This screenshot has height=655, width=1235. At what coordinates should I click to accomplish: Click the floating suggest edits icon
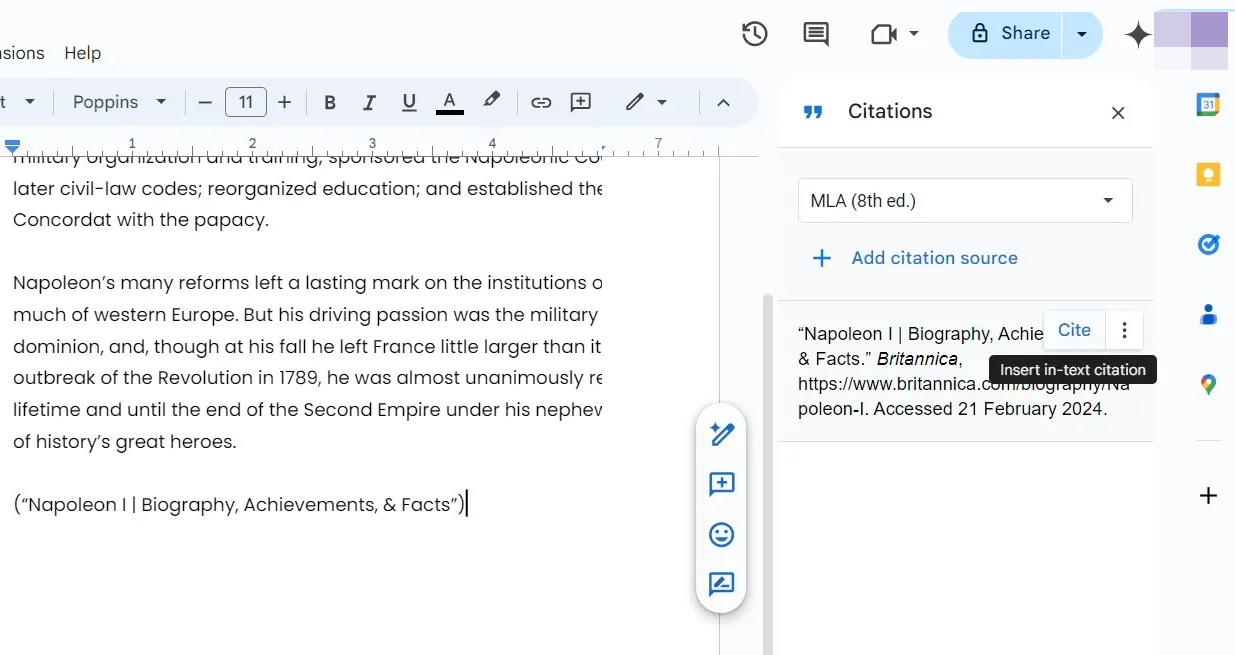721,584
